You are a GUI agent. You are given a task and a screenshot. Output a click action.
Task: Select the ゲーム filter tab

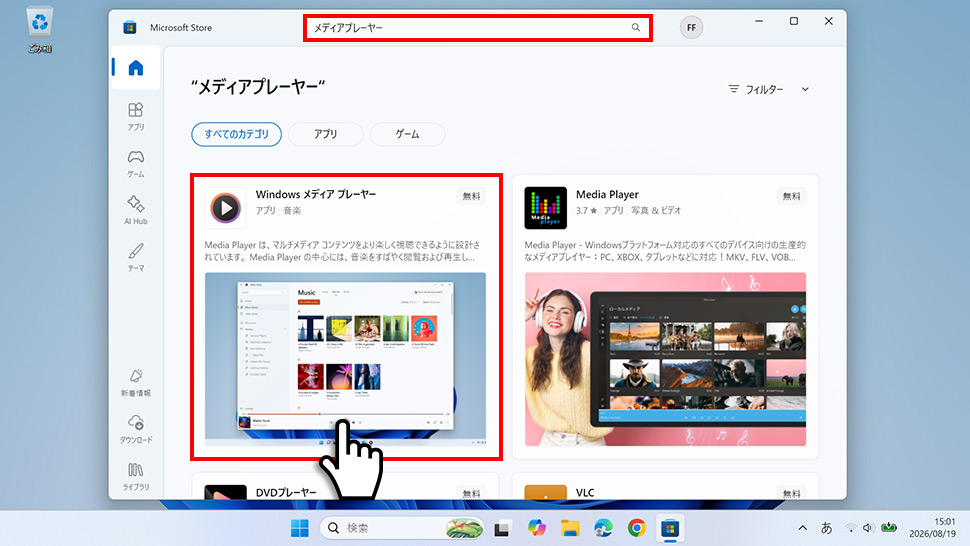point(407,134)
